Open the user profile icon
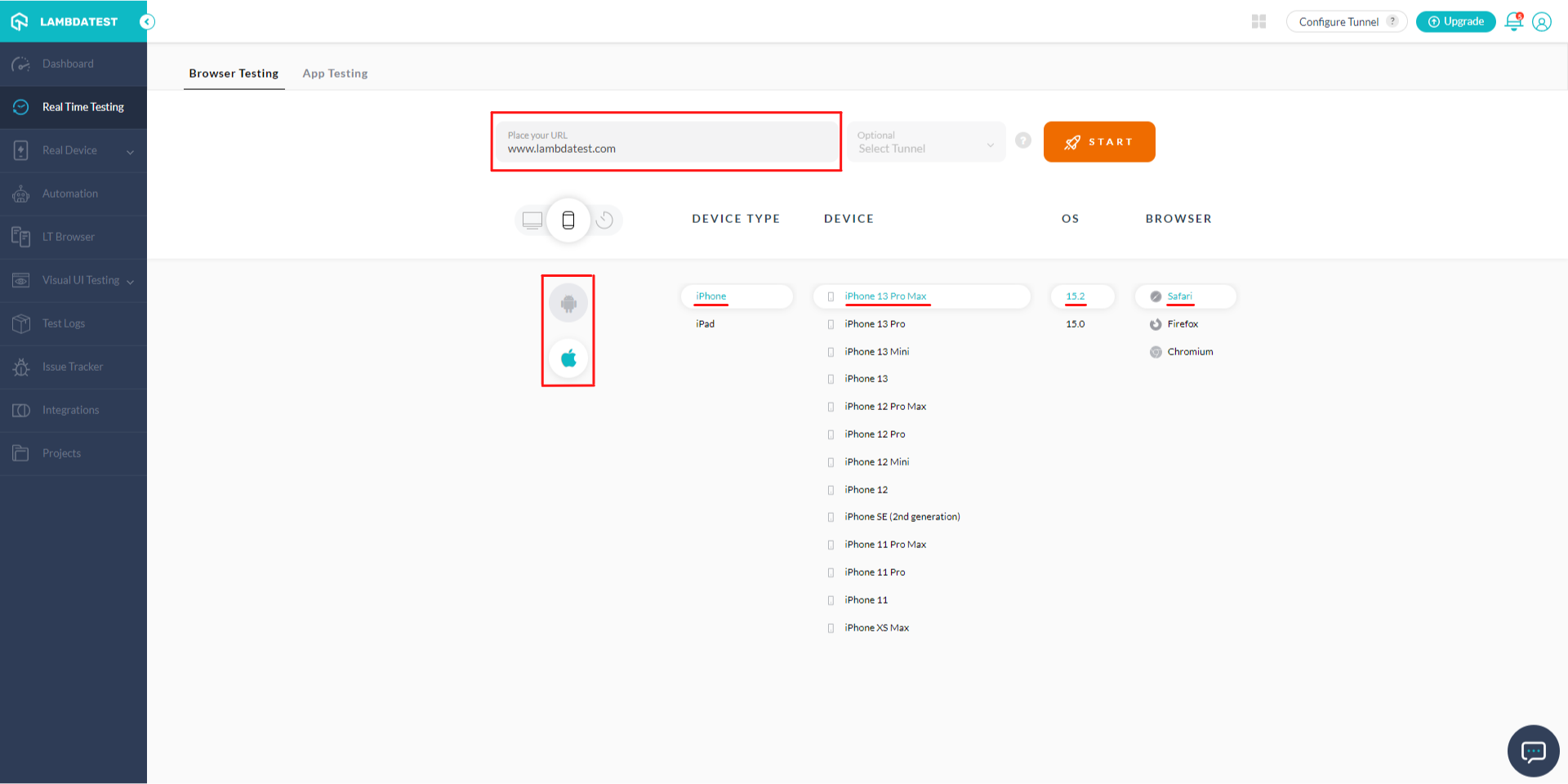This screenshot has width=1568, height=784. click(1541, 22)
